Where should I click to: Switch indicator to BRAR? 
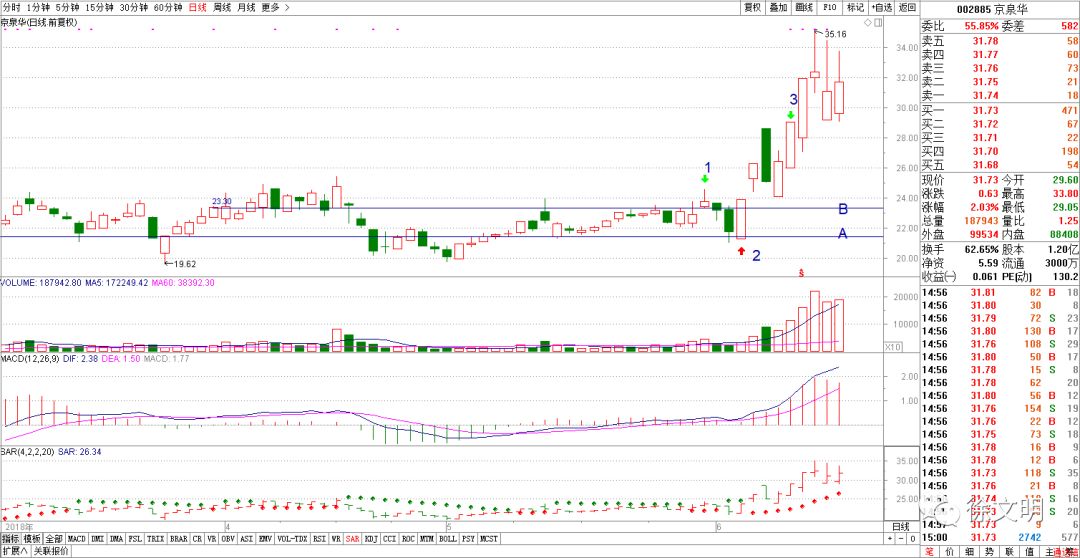coord(178,538)
